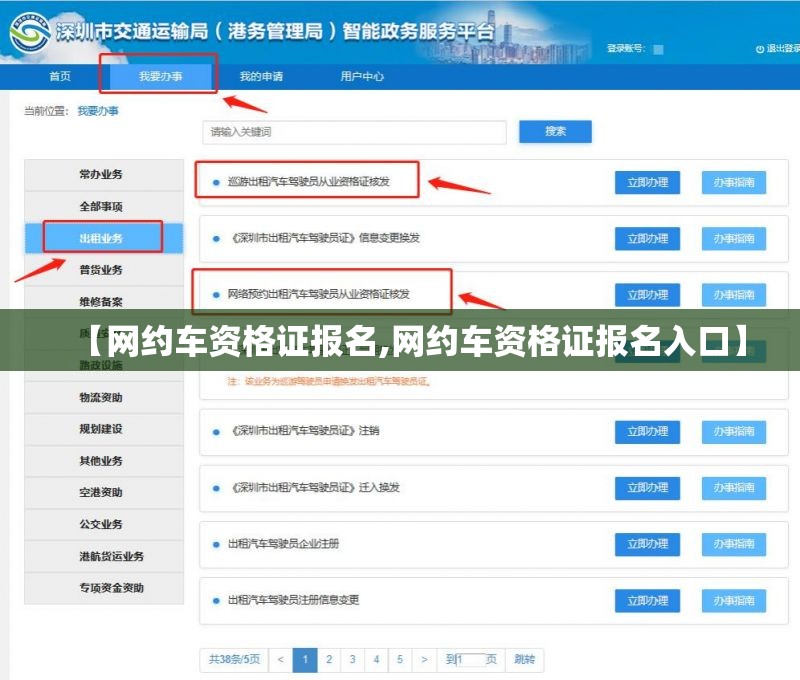Select page 1 in pagination
This screenshot has width=800, height=680.
(305, 660)
